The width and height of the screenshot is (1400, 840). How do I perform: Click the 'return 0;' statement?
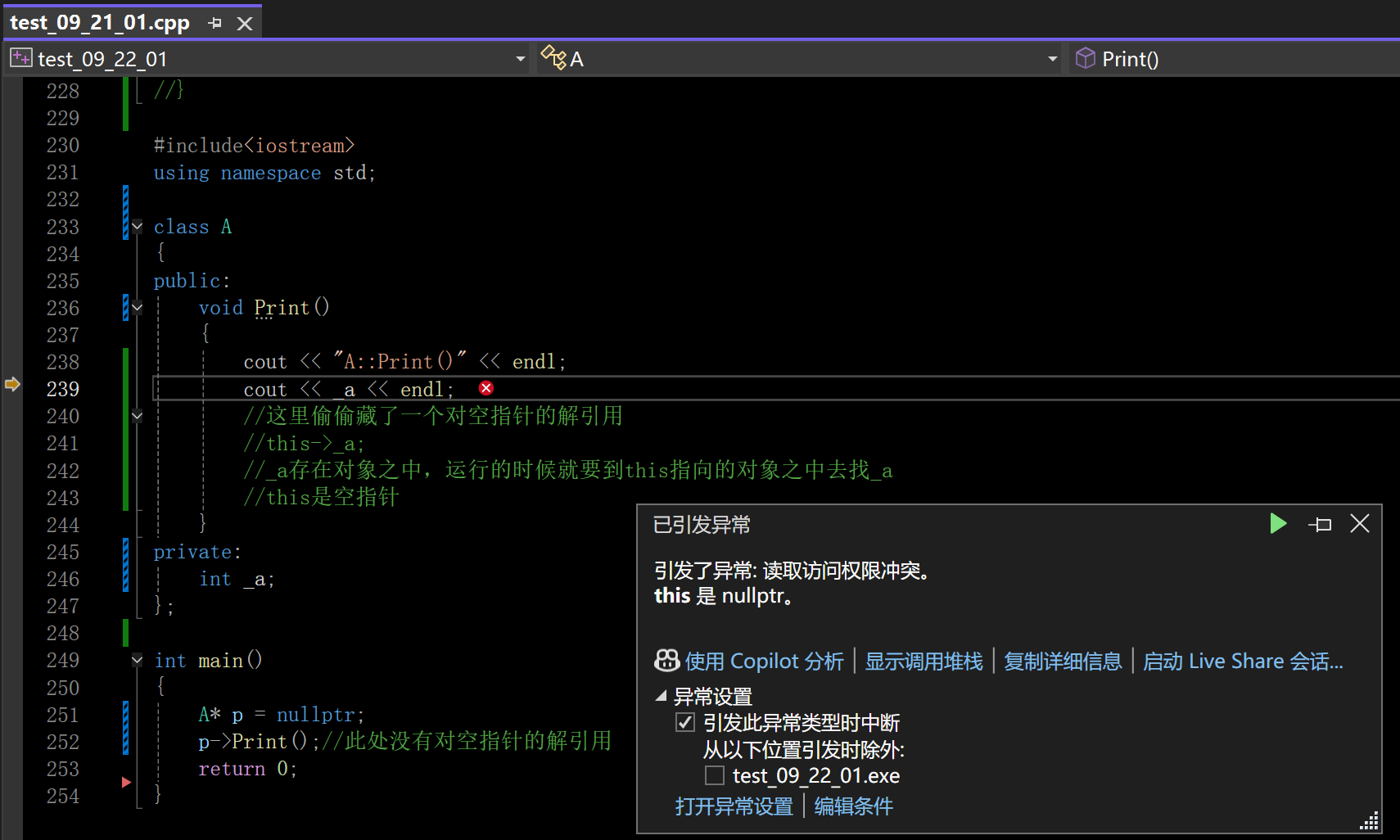point(247,768)
